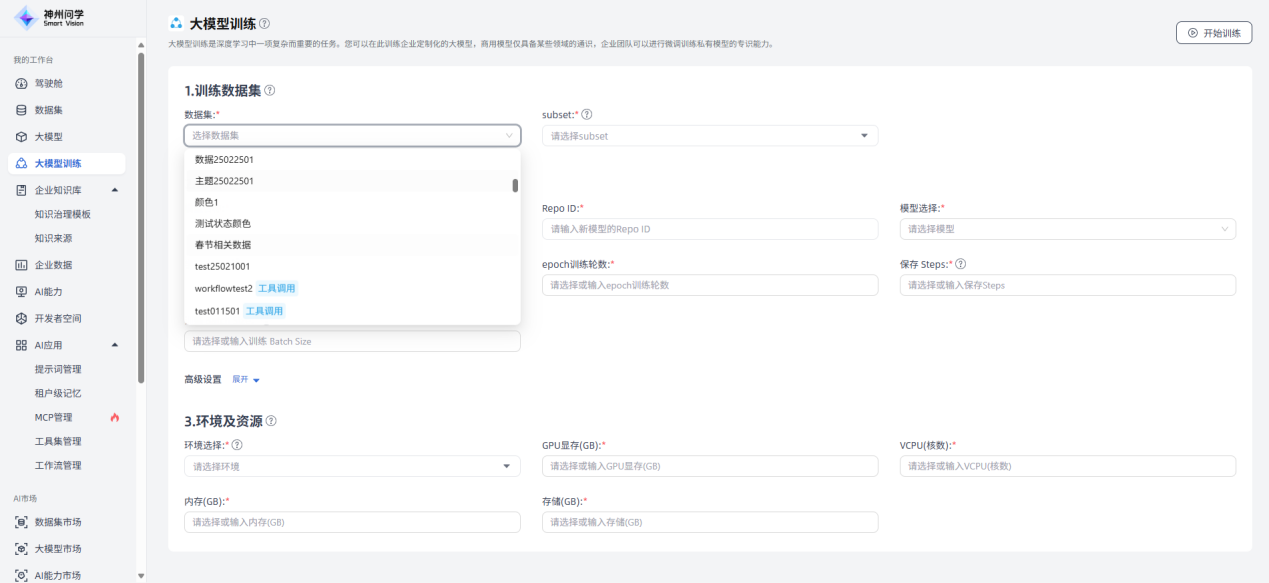Click the 开始训练 button
The width and height of the screenshot is (1269, 583).
coord(1213,32)
